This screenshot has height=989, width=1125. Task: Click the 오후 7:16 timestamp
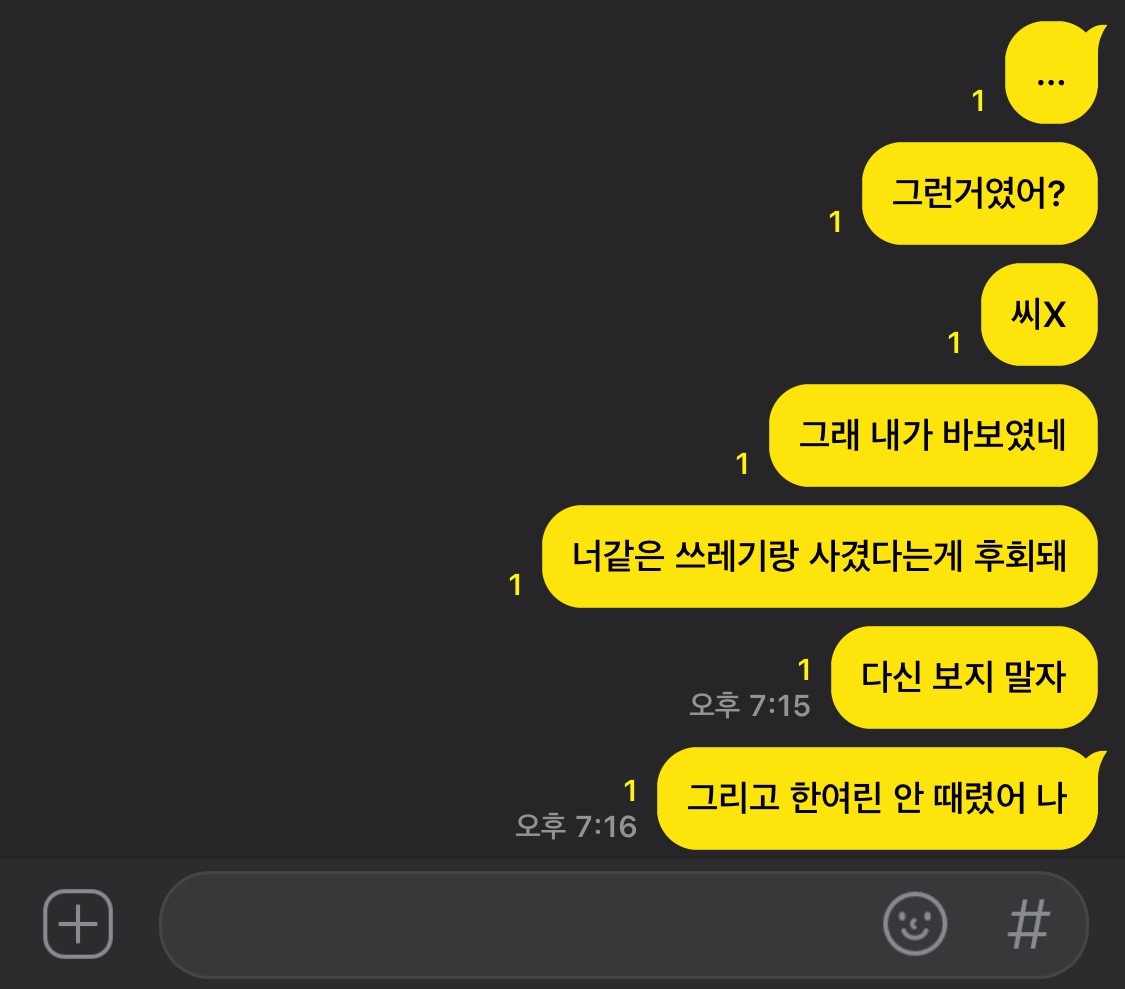576,826
